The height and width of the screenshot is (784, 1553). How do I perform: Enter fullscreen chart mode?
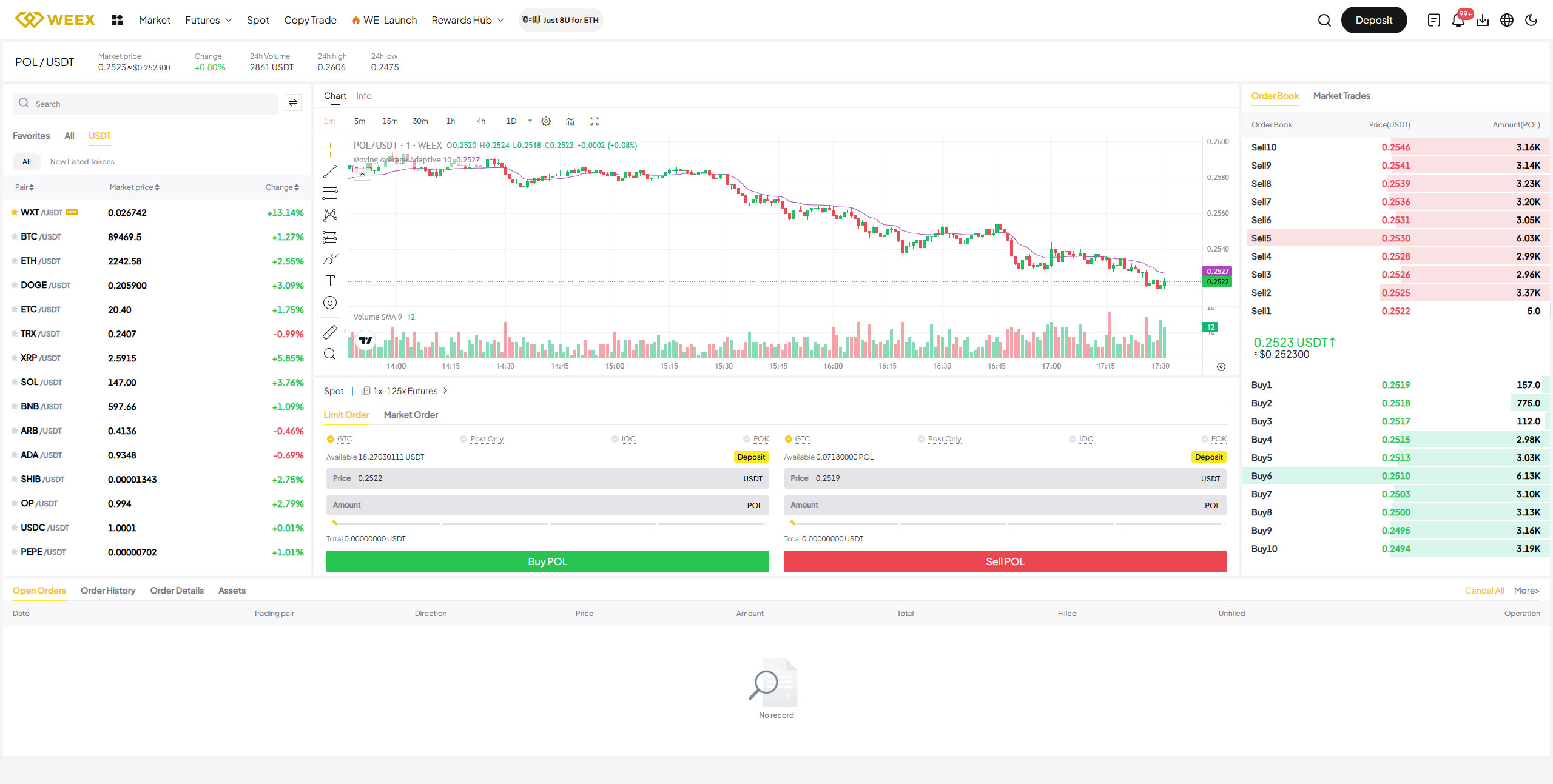(595, 121)
